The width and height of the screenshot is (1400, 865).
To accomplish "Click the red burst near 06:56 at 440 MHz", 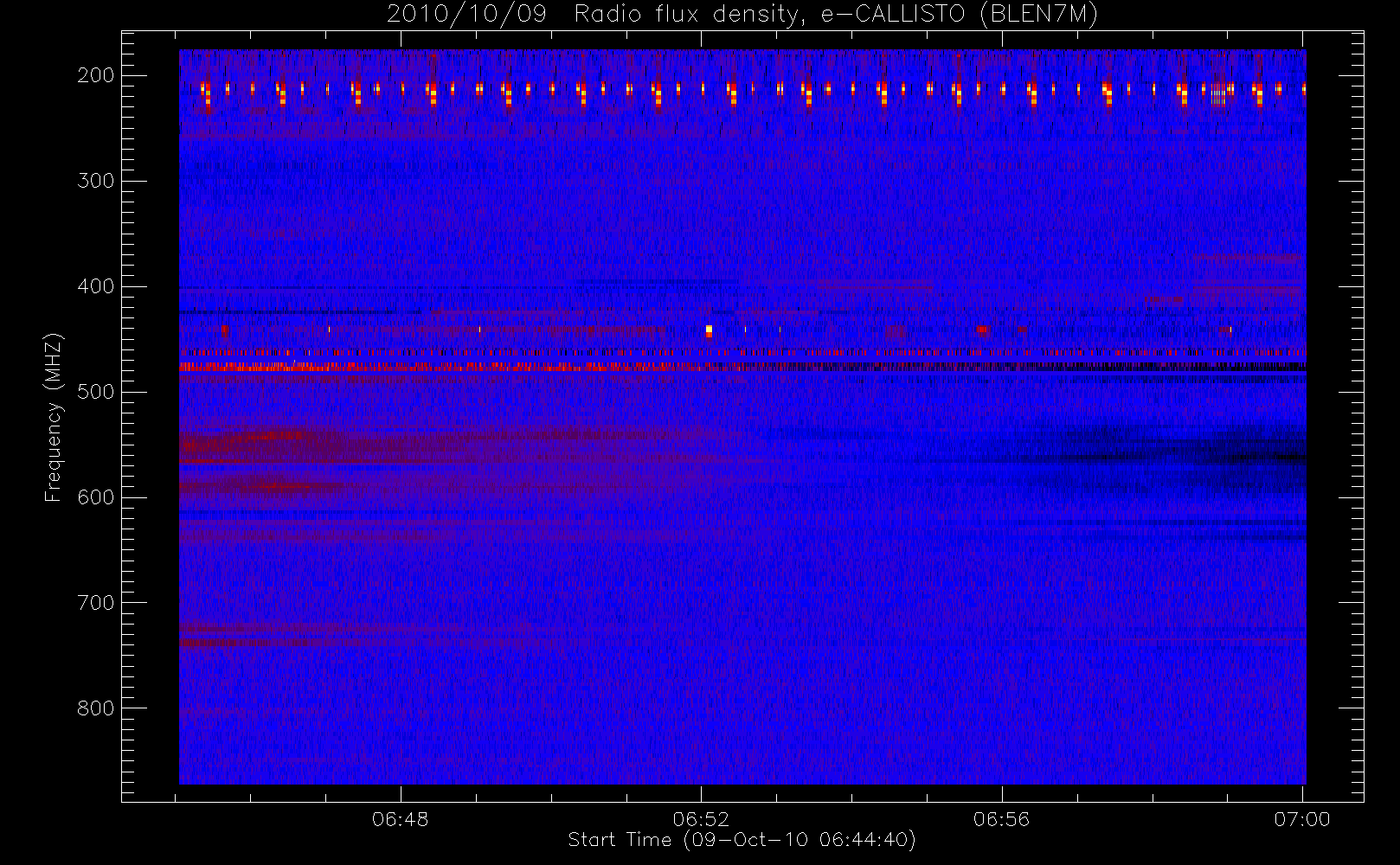I will click(981, 329).
